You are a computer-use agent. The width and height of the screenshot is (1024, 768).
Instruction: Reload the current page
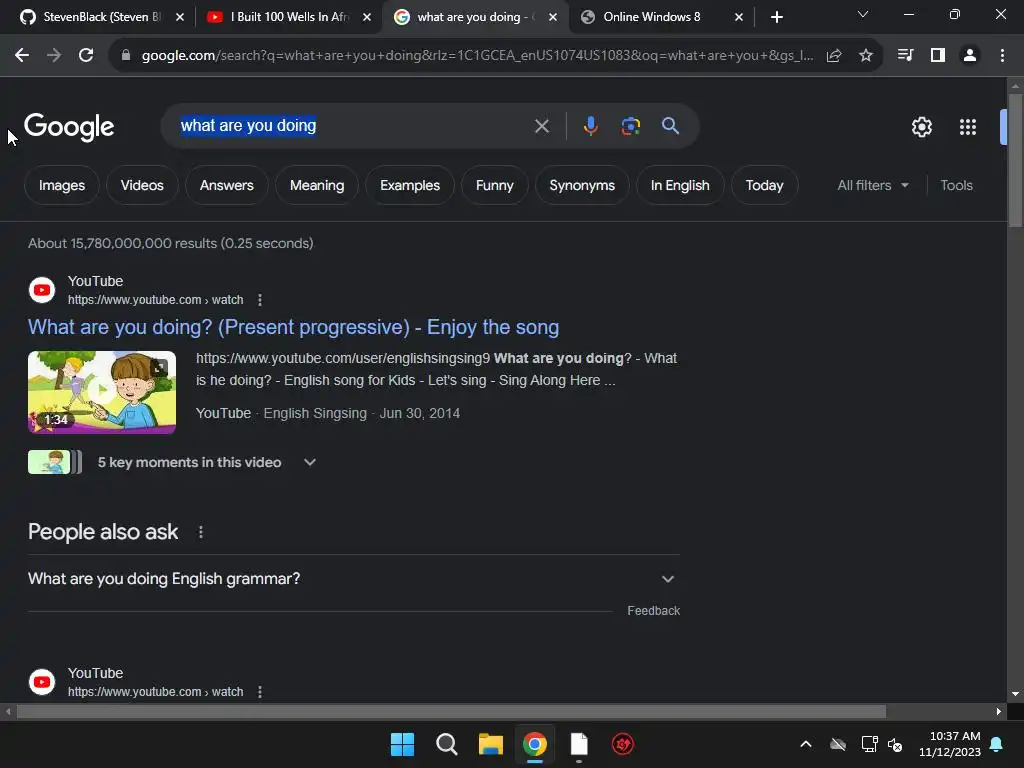click(x=86, y=56)
